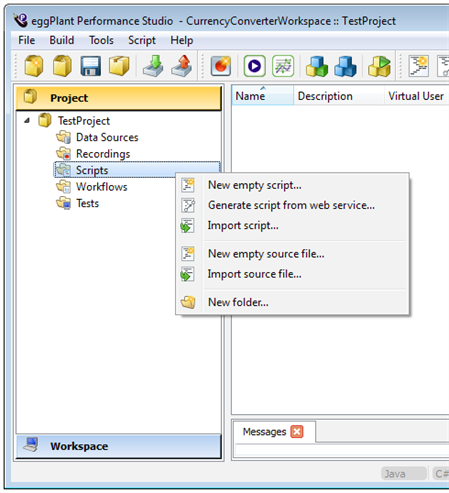
Task: Click the first colored blocks build icon
Action: pyautogui.click(x=317, y=66)
